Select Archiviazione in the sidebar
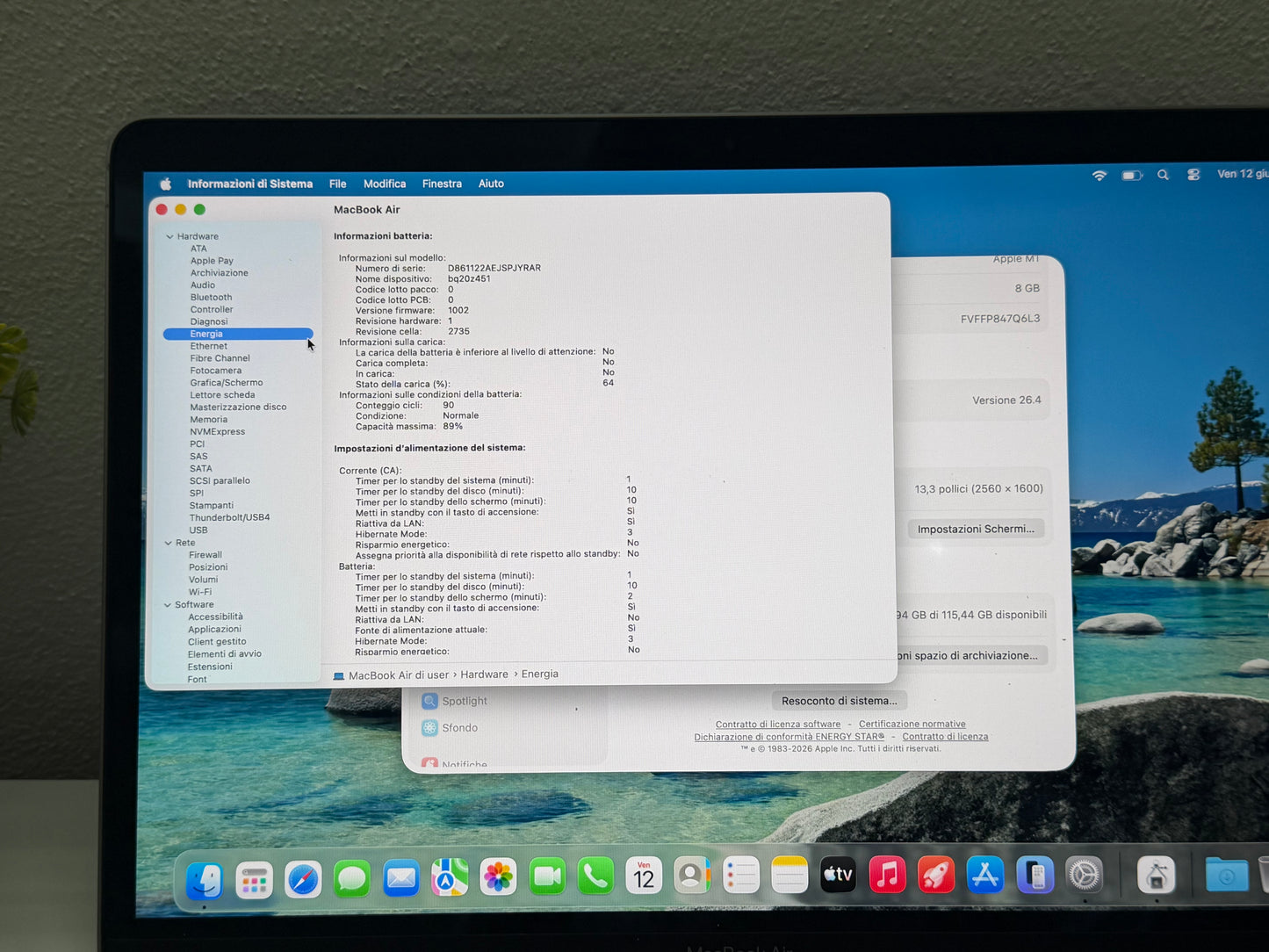The image size is (1269, 952). coord(219,273)
